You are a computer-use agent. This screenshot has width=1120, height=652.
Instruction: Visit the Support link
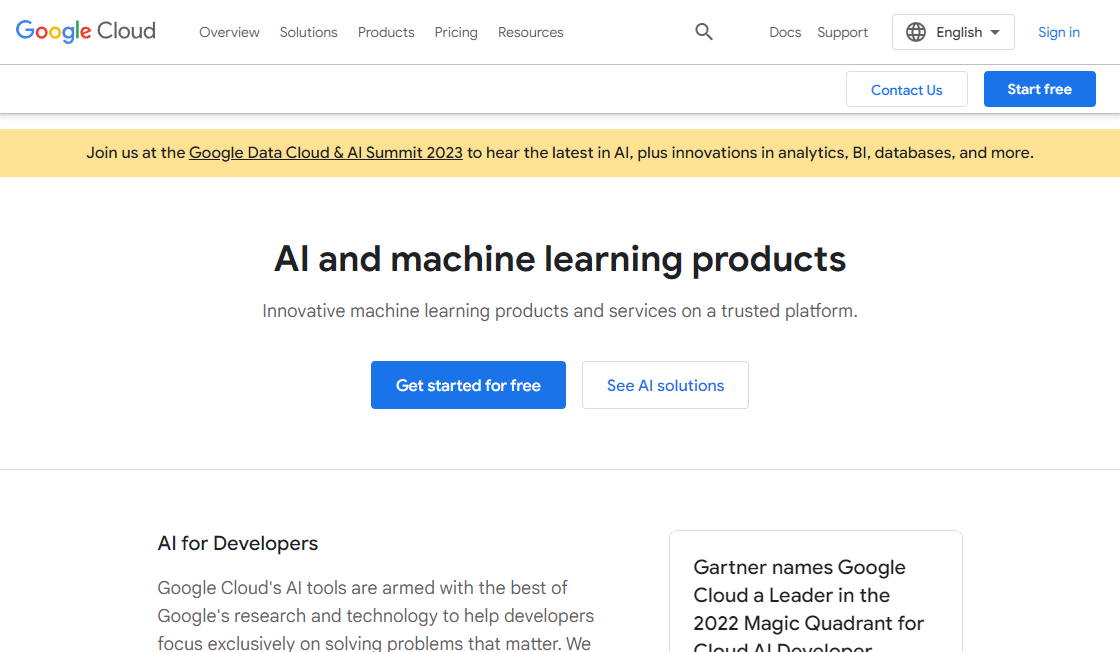tap(842, 32)
